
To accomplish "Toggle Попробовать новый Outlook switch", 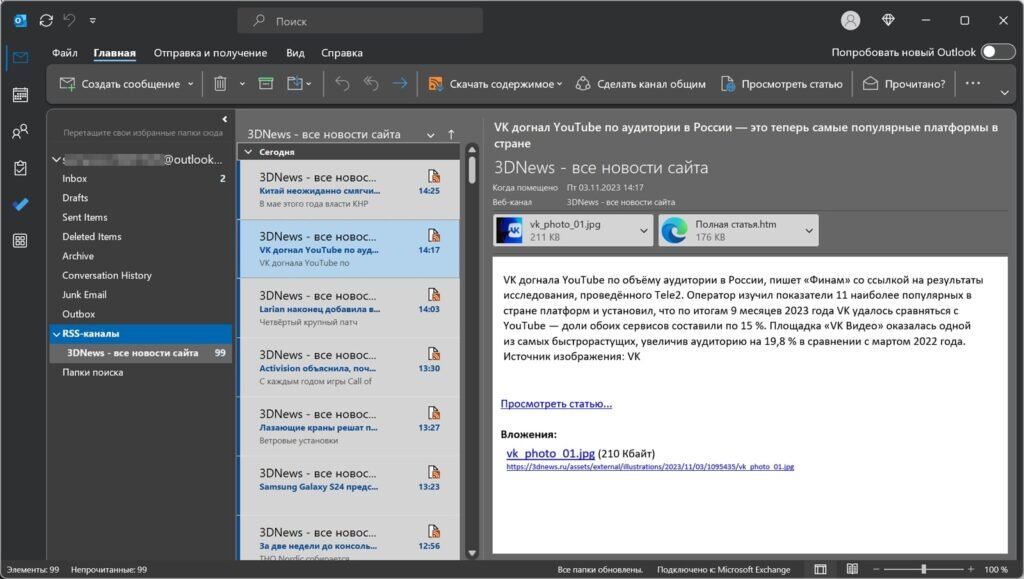I will point(997,52).
